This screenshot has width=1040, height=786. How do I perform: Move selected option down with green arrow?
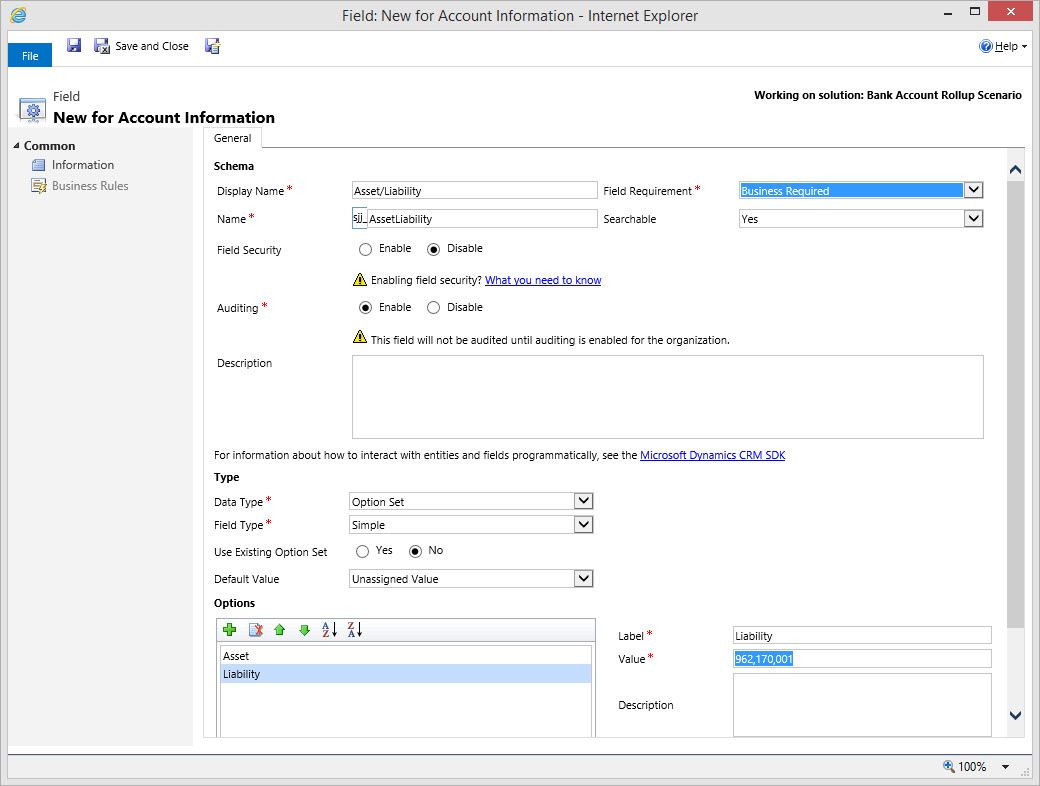click(304, 630)
